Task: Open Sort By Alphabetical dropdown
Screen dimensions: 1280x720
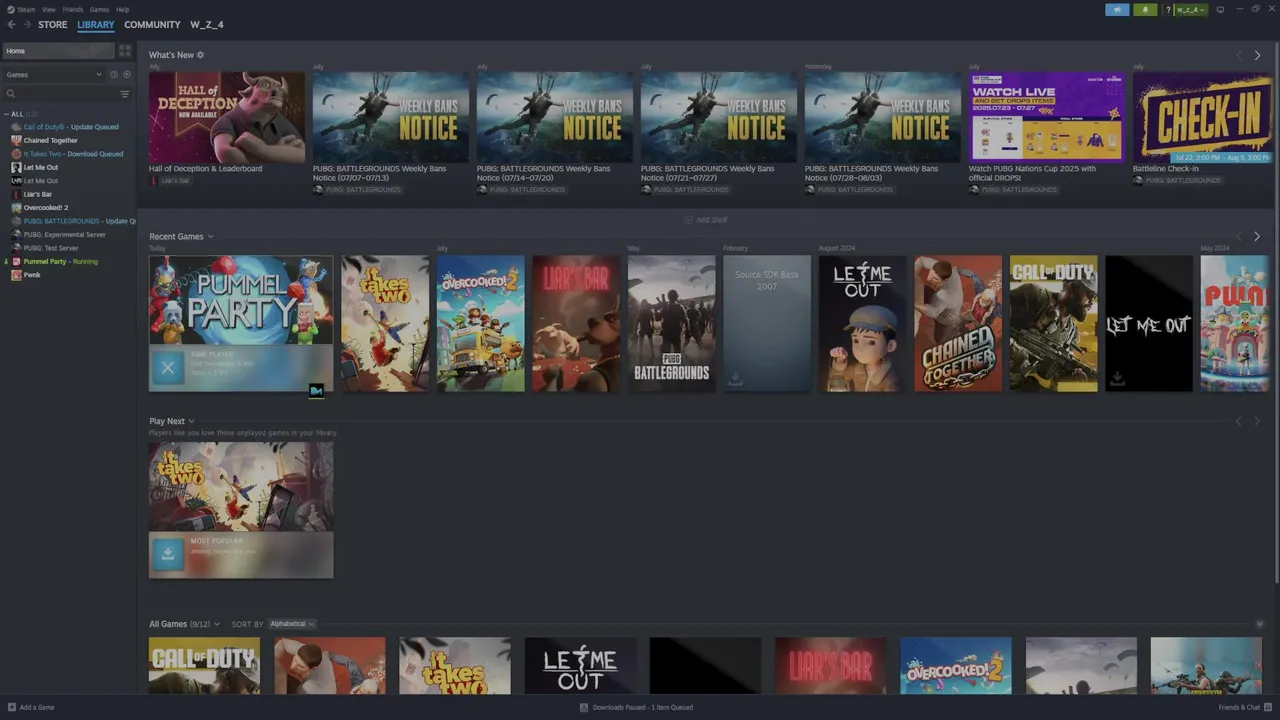Action: (291, 624)
